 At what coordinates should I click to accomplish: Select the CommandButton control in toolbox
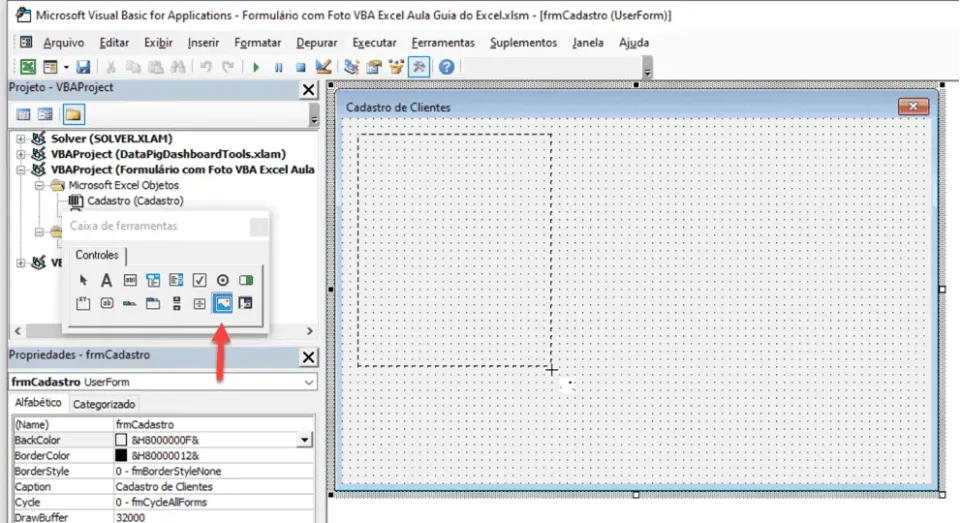coord(107,303)
